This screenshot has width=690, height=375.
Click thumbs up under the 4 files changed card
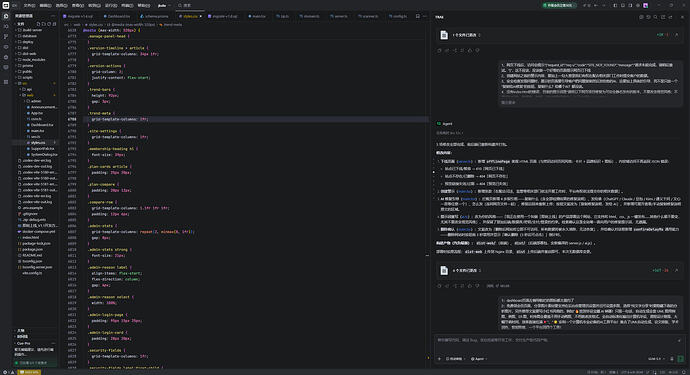tap(470, 286)
